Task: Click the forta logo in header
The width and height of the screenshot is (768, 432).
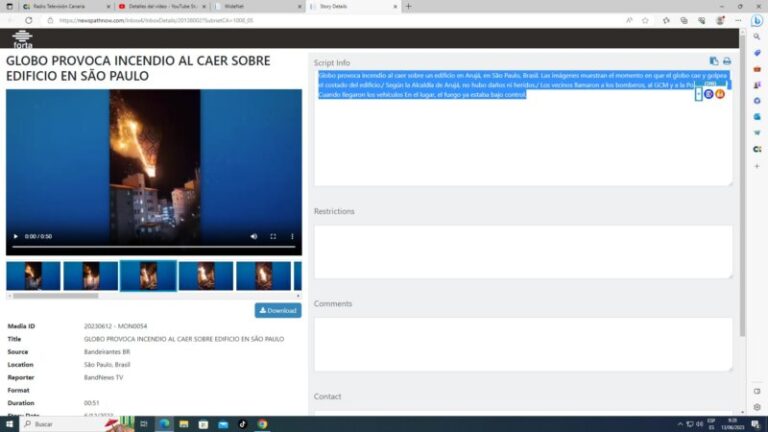Action: [x=22, y=39]
